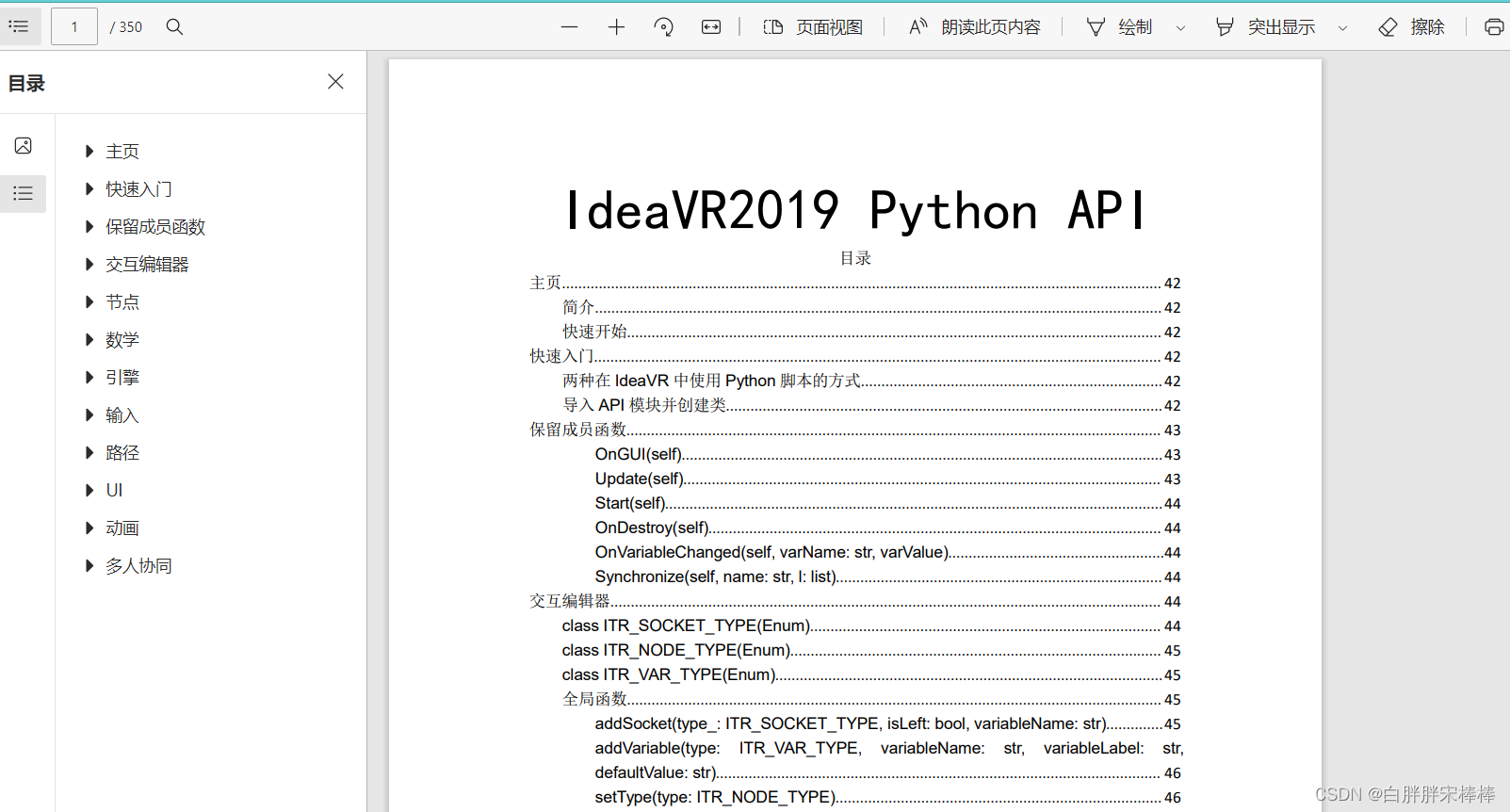The height and width of the screenshot is (812, 1510).
Task: Open the 突出显示 color dropdown arrow
Action: click(1342, 28)
